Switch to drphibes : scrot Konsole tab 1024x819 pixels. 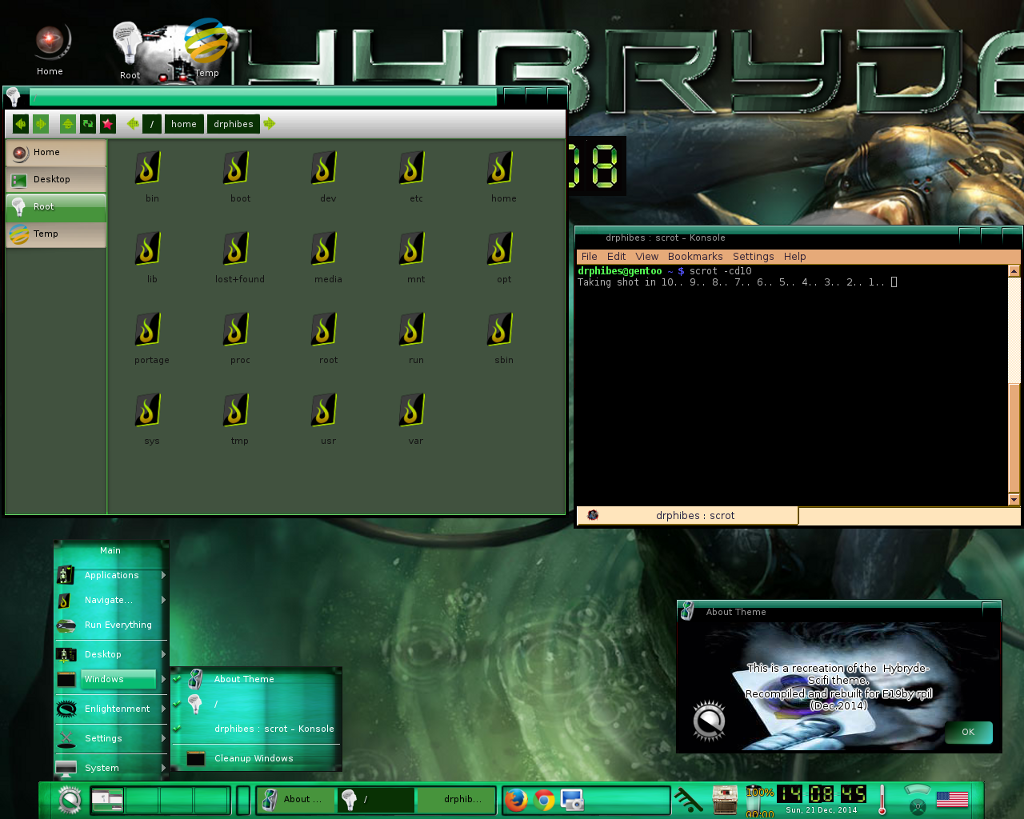[x=688, y=516]
